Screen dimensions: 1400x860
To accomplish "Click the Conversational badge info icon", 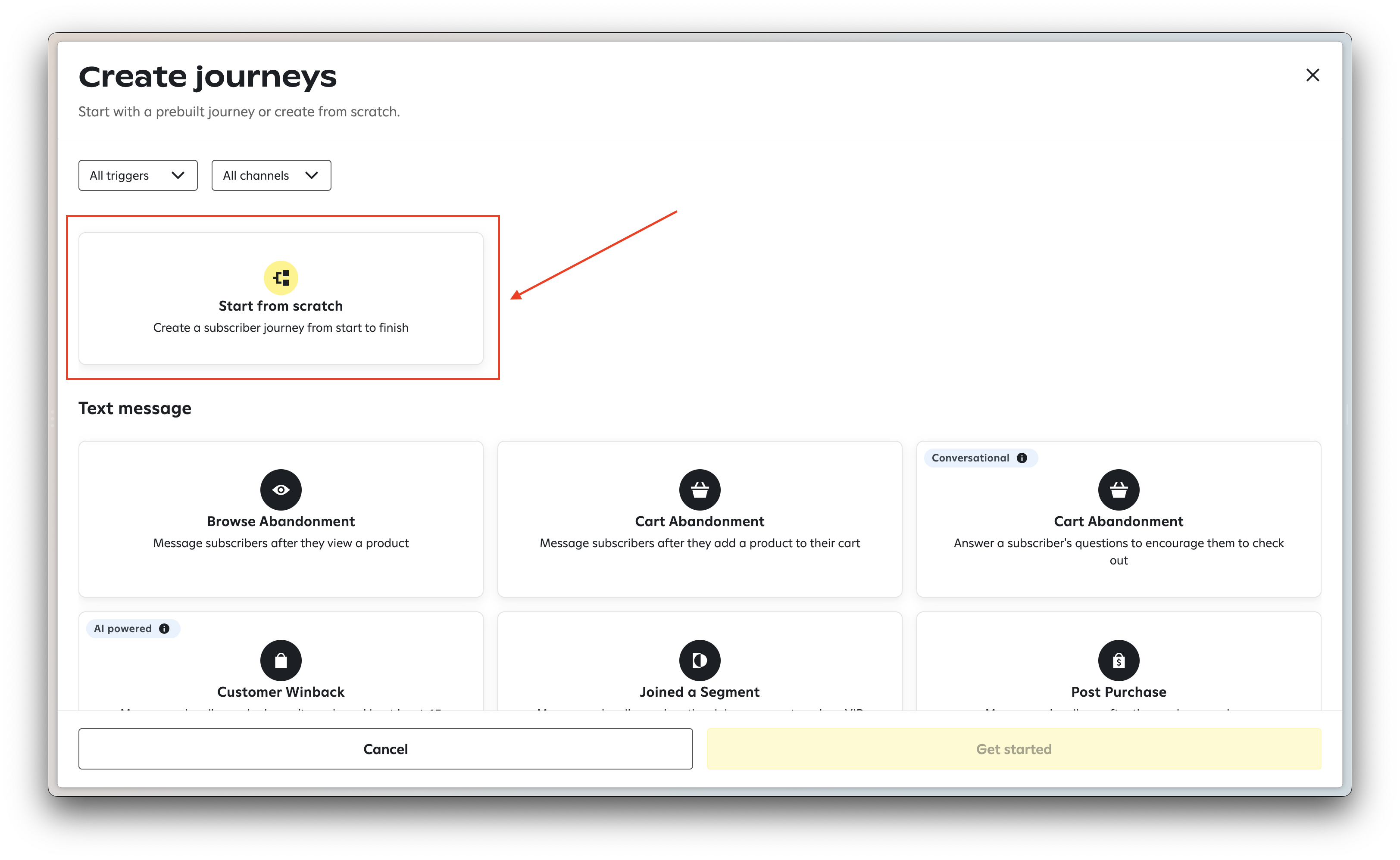I will pos(1022,458).
